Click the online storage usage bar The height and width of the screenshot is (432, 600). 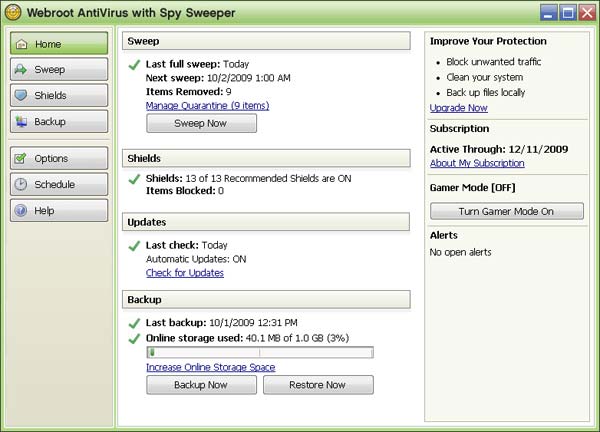tap(260, 352)
